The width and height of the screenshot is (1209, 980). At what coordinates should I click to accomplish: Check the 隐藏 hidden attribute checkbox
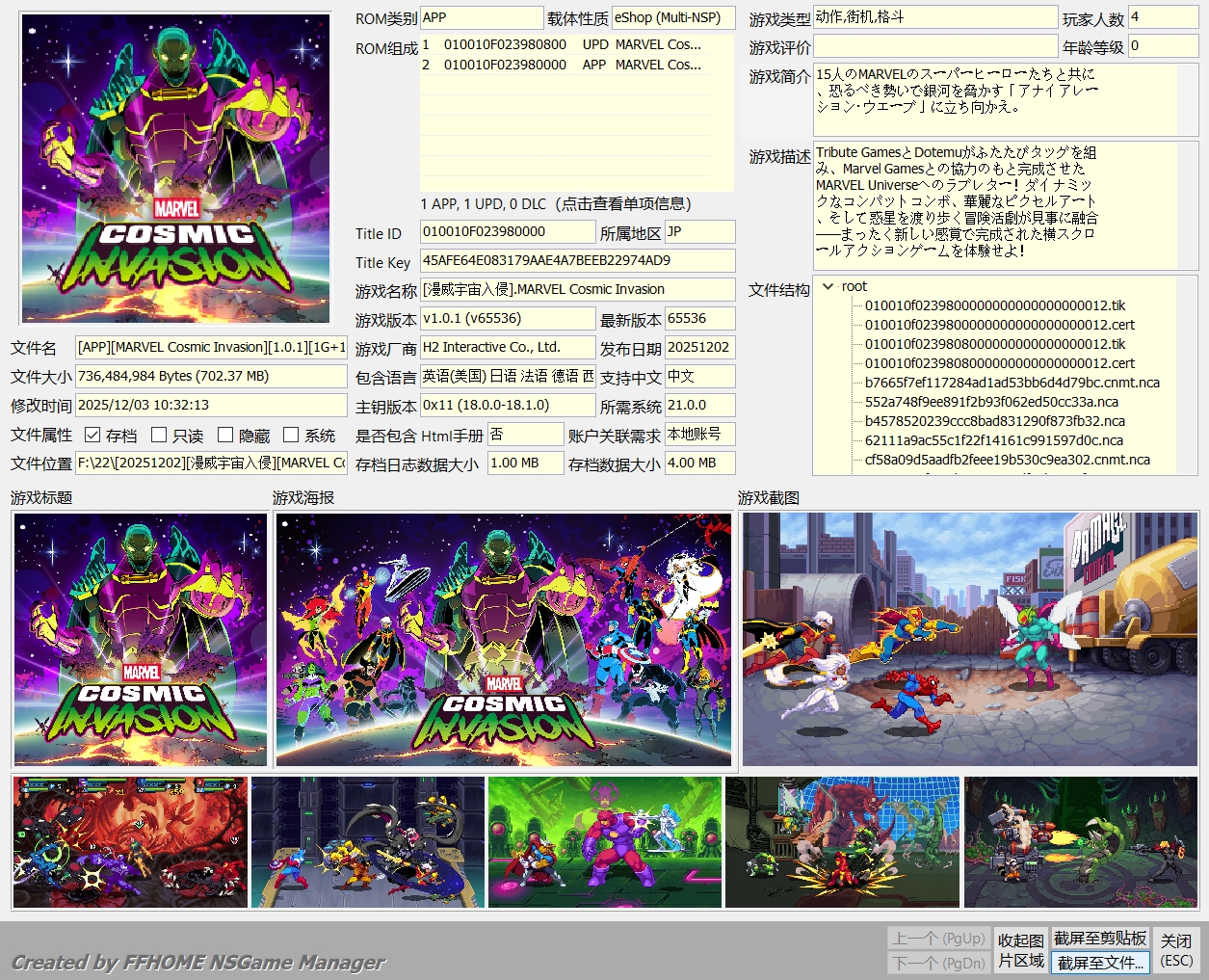[225, 436]
